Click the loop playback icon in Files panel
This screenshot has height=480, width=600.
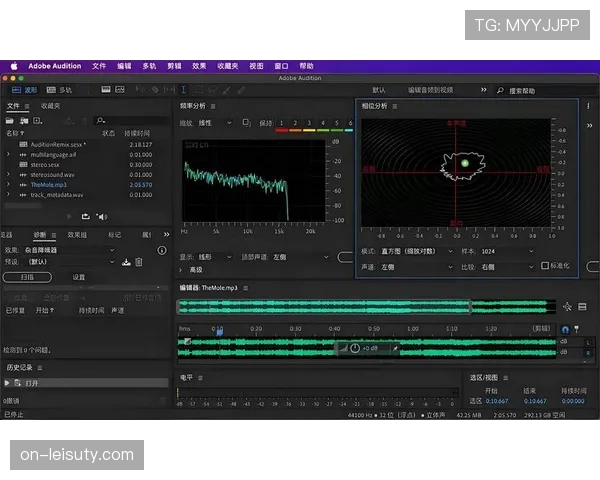[x=84, y=215]
